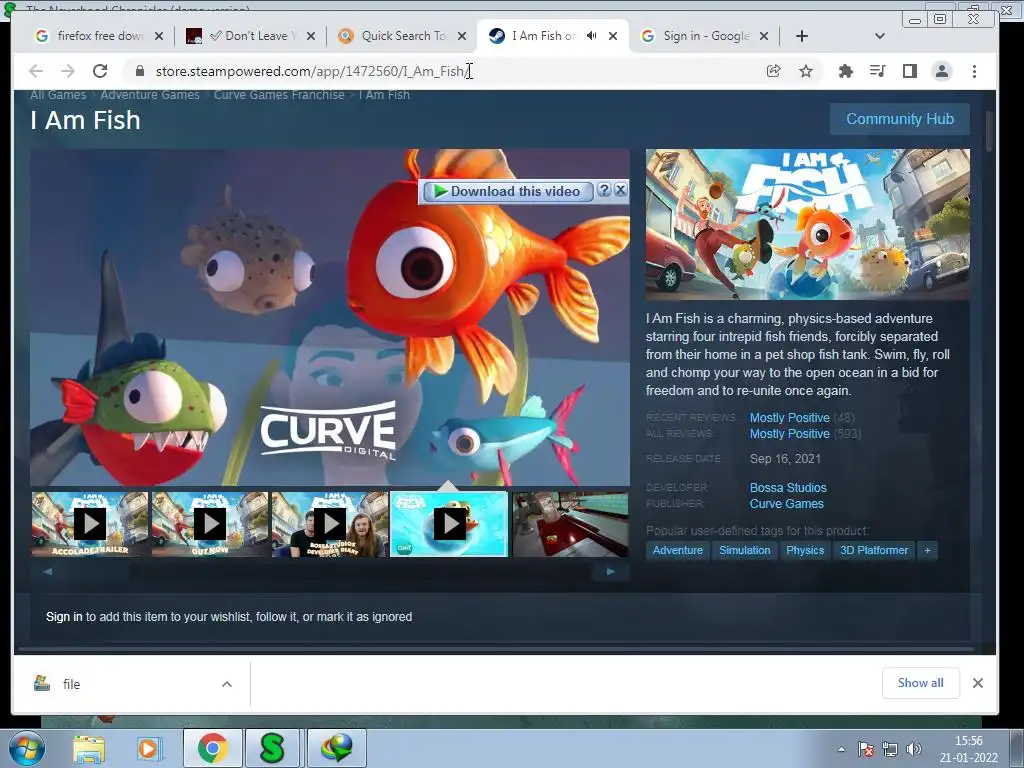The image size is (1024, 768).
Task: Click the padlock site info icon
Action: click(139, 71)
